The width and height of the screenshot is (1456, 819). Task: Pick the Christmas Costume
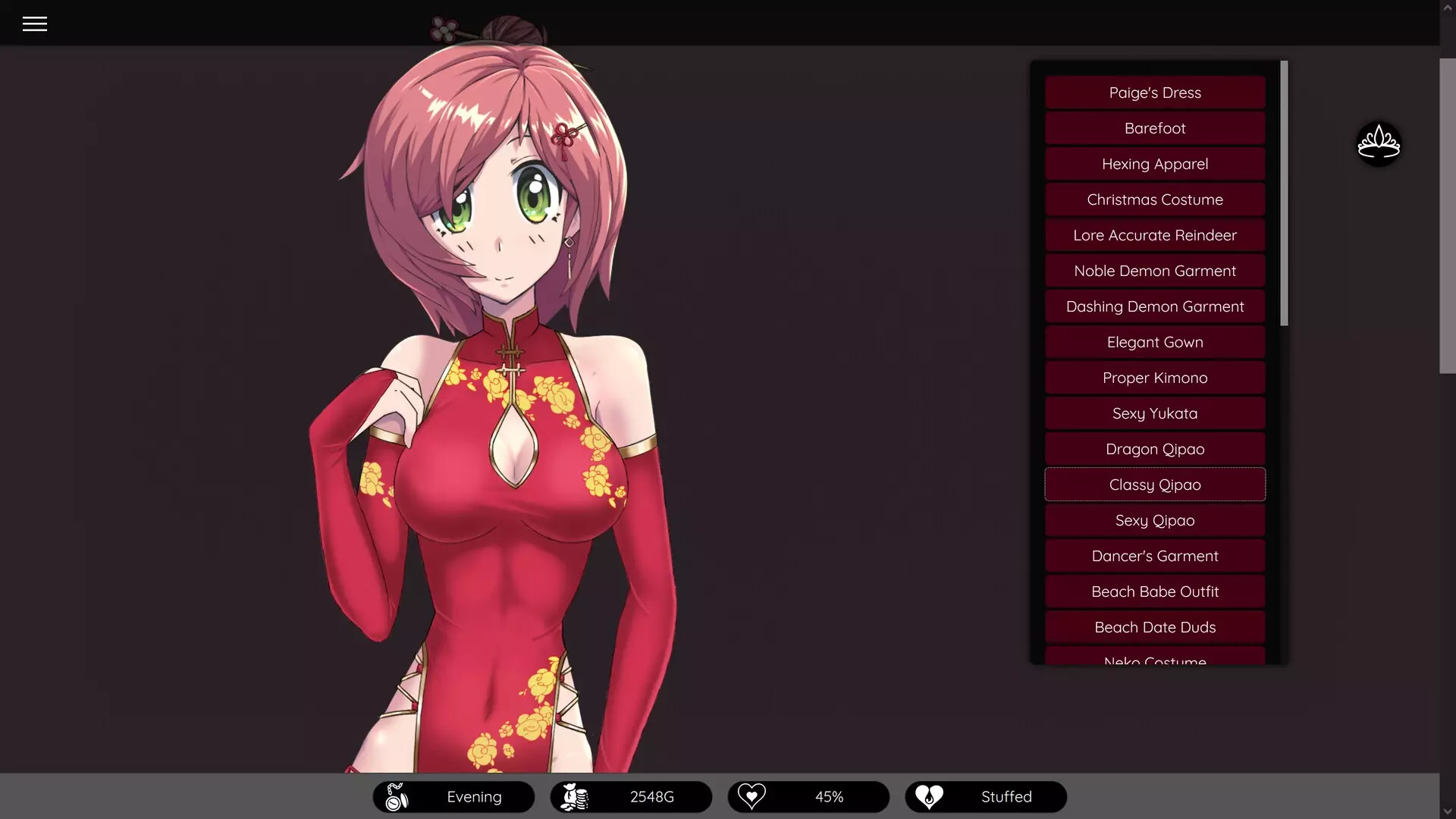click(x=1154, y=199)
